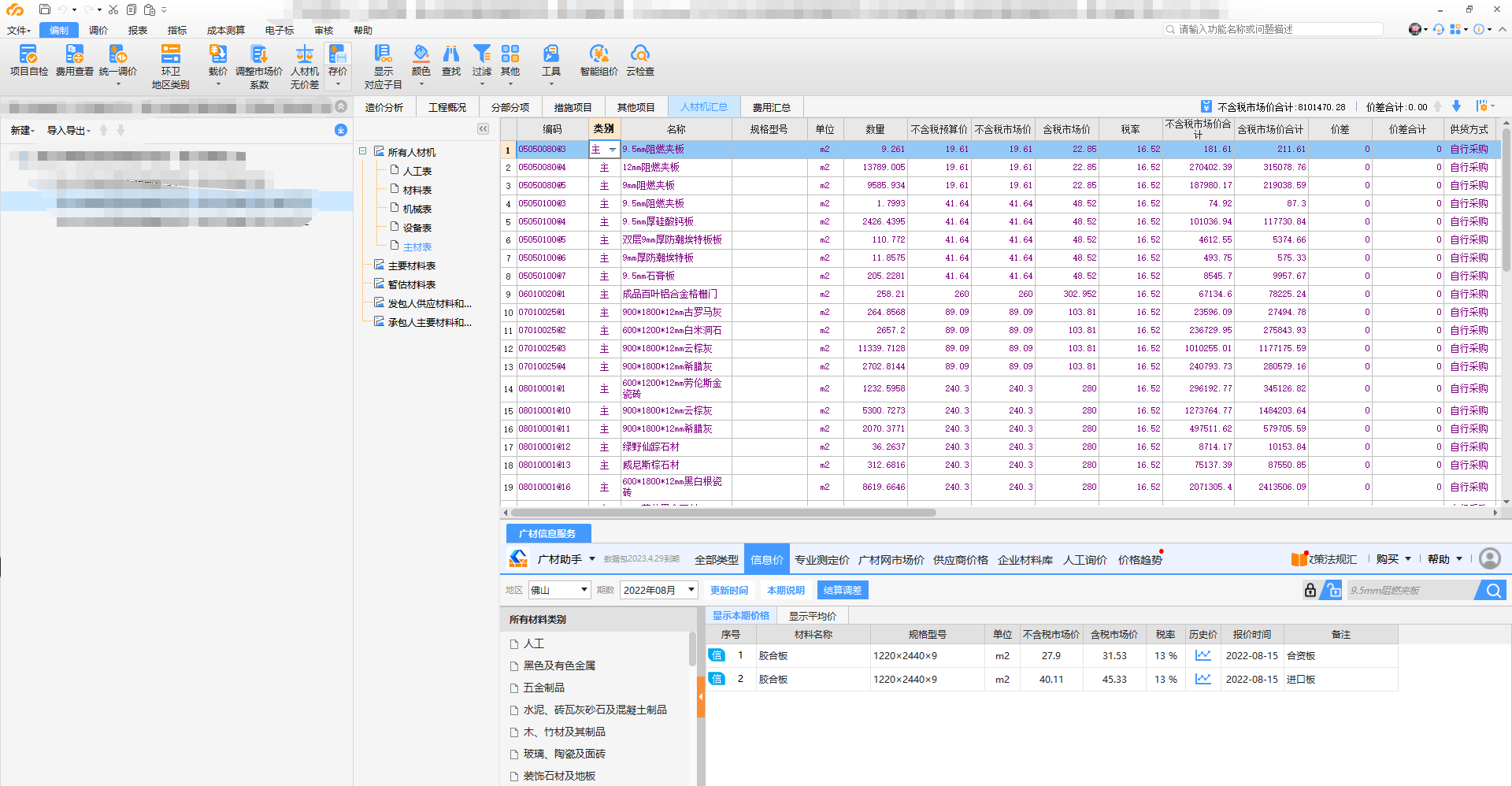The height and width of the screenshot is (786, 1512).
Task: Click the 存价 save price icon
Action: click(337, 54)
